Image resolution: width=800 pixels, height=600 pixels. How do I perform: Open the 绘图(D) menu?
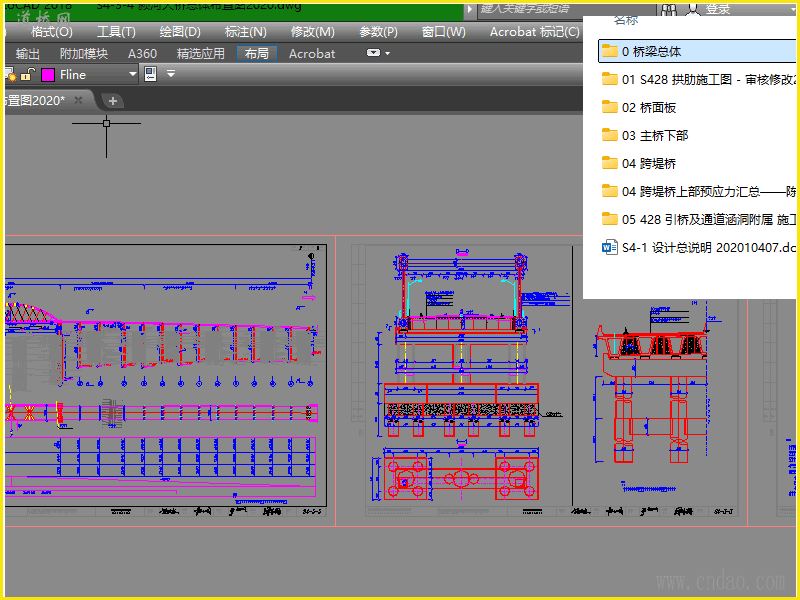180,32
